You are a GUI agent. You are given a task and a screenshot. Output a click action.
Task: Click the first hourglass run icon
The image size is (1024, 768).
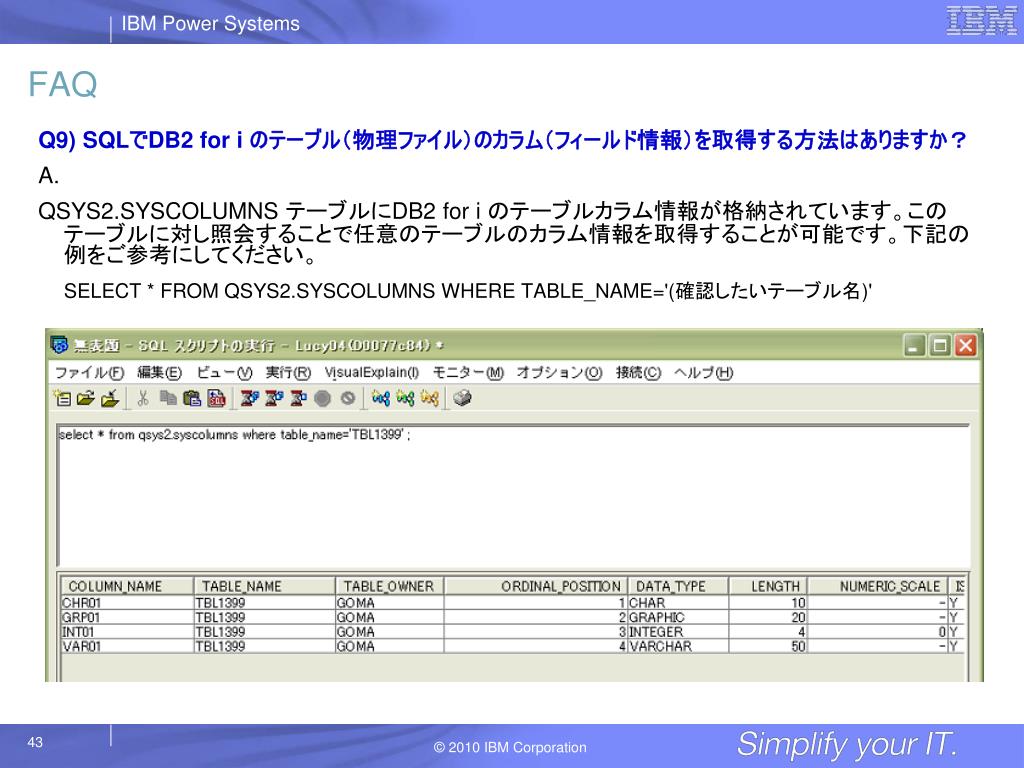(x=249, y=398)
